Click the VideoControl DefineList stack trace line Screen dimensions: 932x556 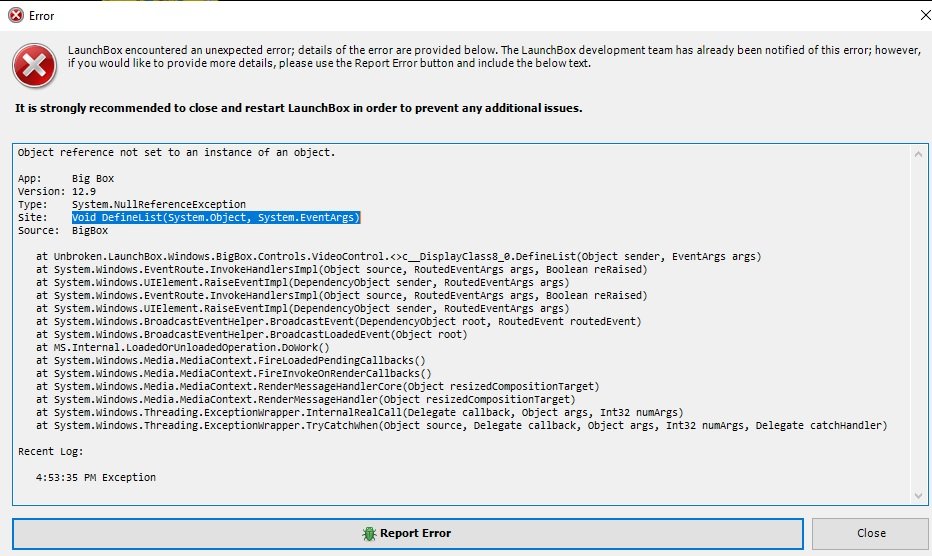coord(398,256)
